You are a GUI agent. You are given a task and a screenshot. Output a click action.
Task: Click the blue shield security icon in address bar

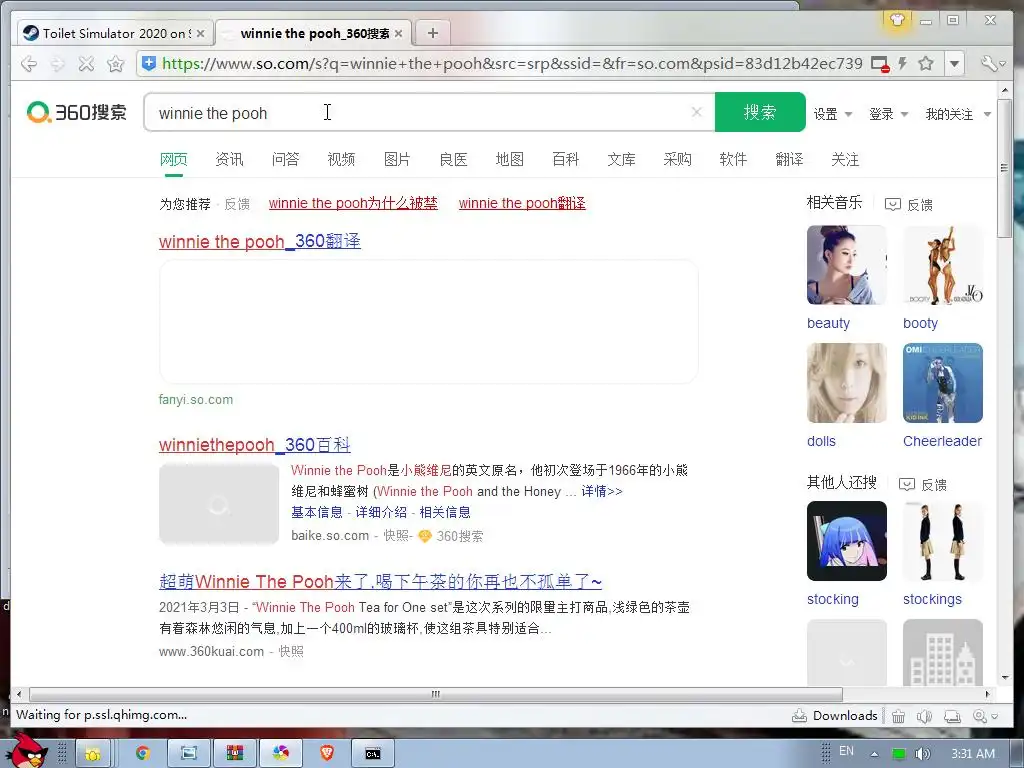(x=149, y=63)
